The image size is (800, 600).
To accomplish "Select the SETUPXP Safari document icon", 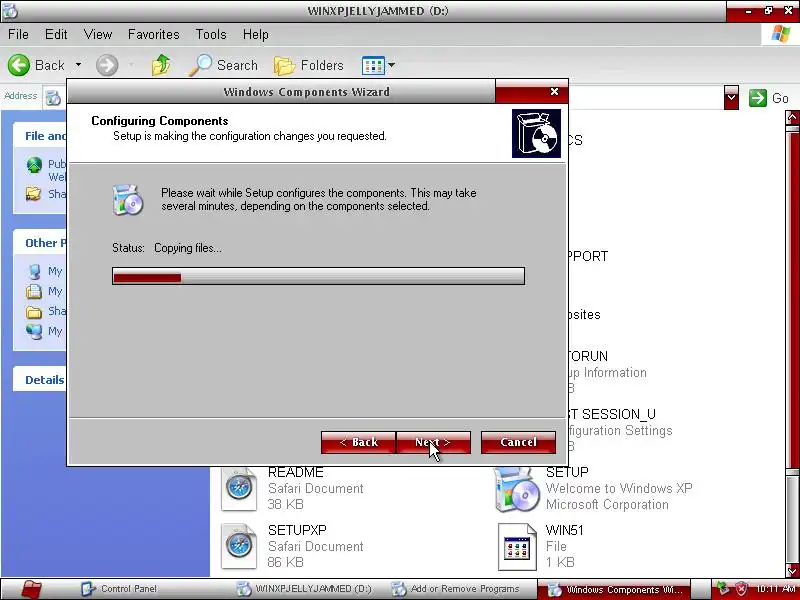I will point(238,546).
